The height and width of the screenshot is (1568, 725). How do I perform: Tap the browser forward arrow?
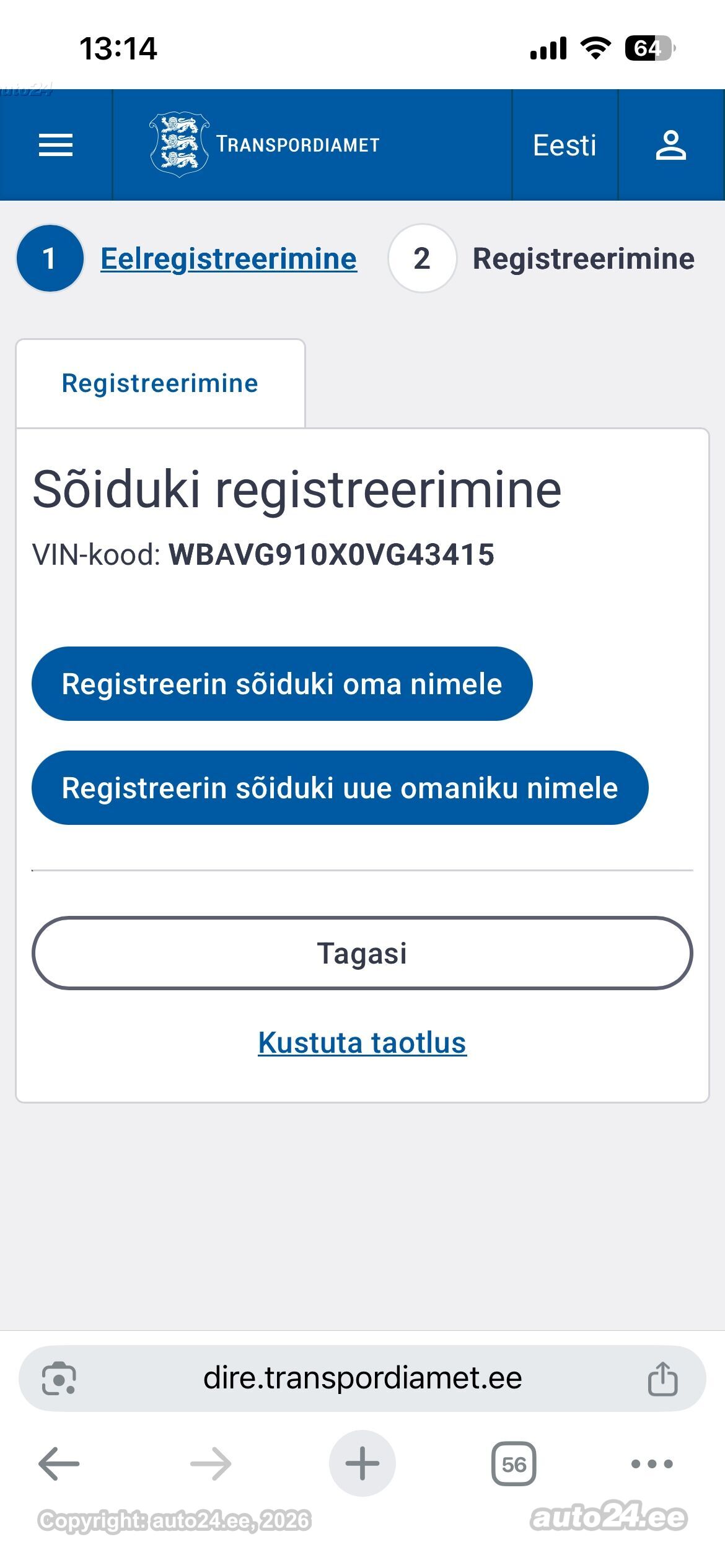pos(211,1464)
